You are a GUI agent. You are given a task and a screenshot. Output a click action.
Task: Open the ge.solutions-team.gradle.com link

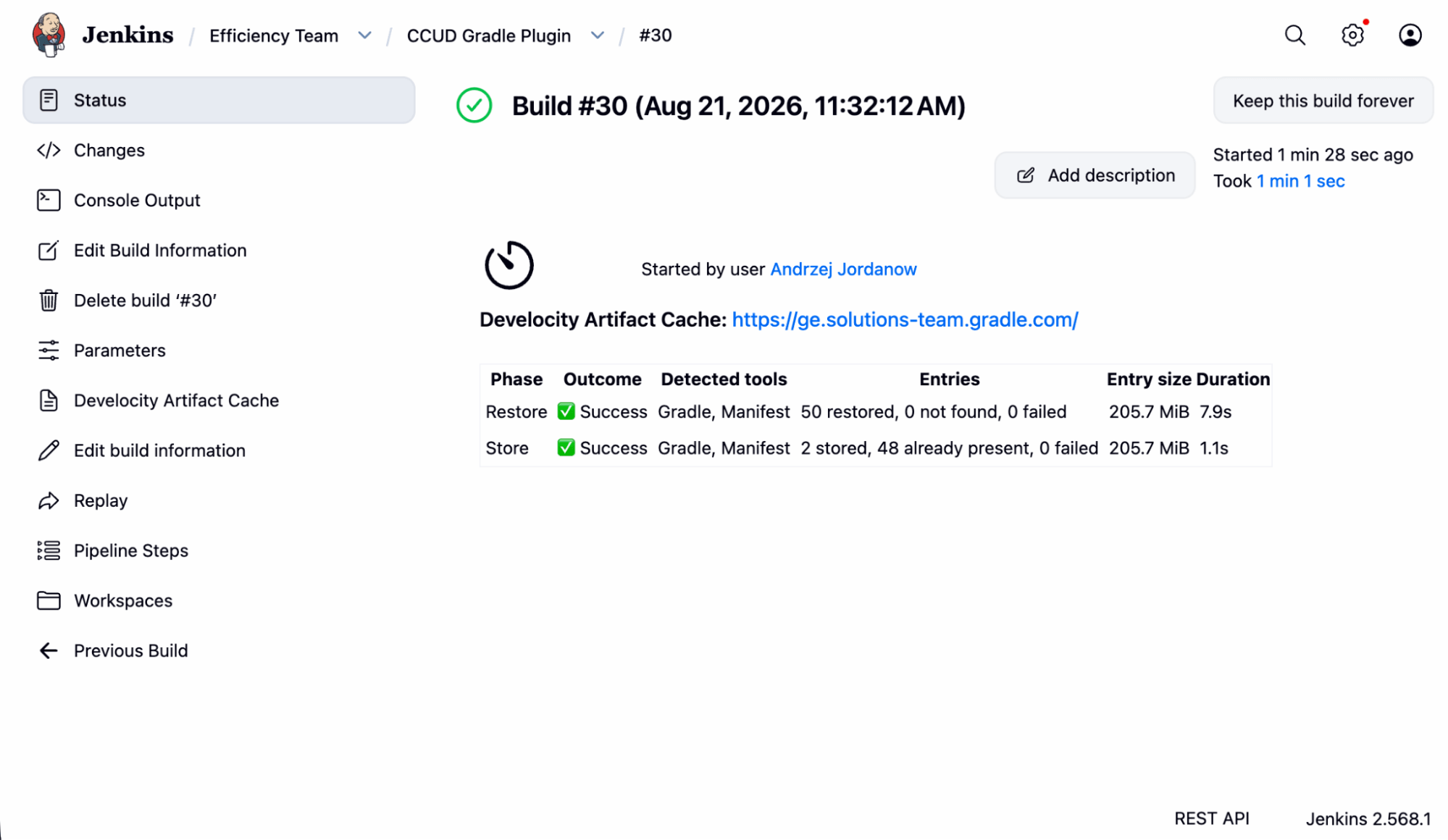click(905, 319)
